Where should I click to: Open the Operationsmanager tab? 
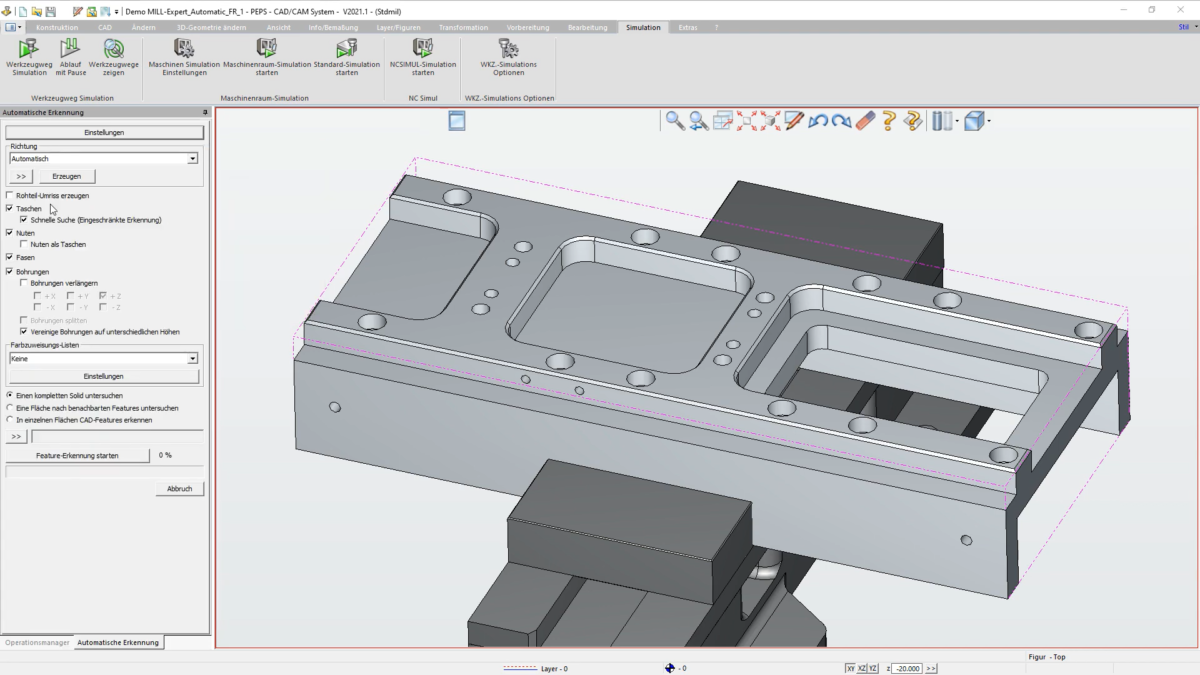(x=37, y=642)
